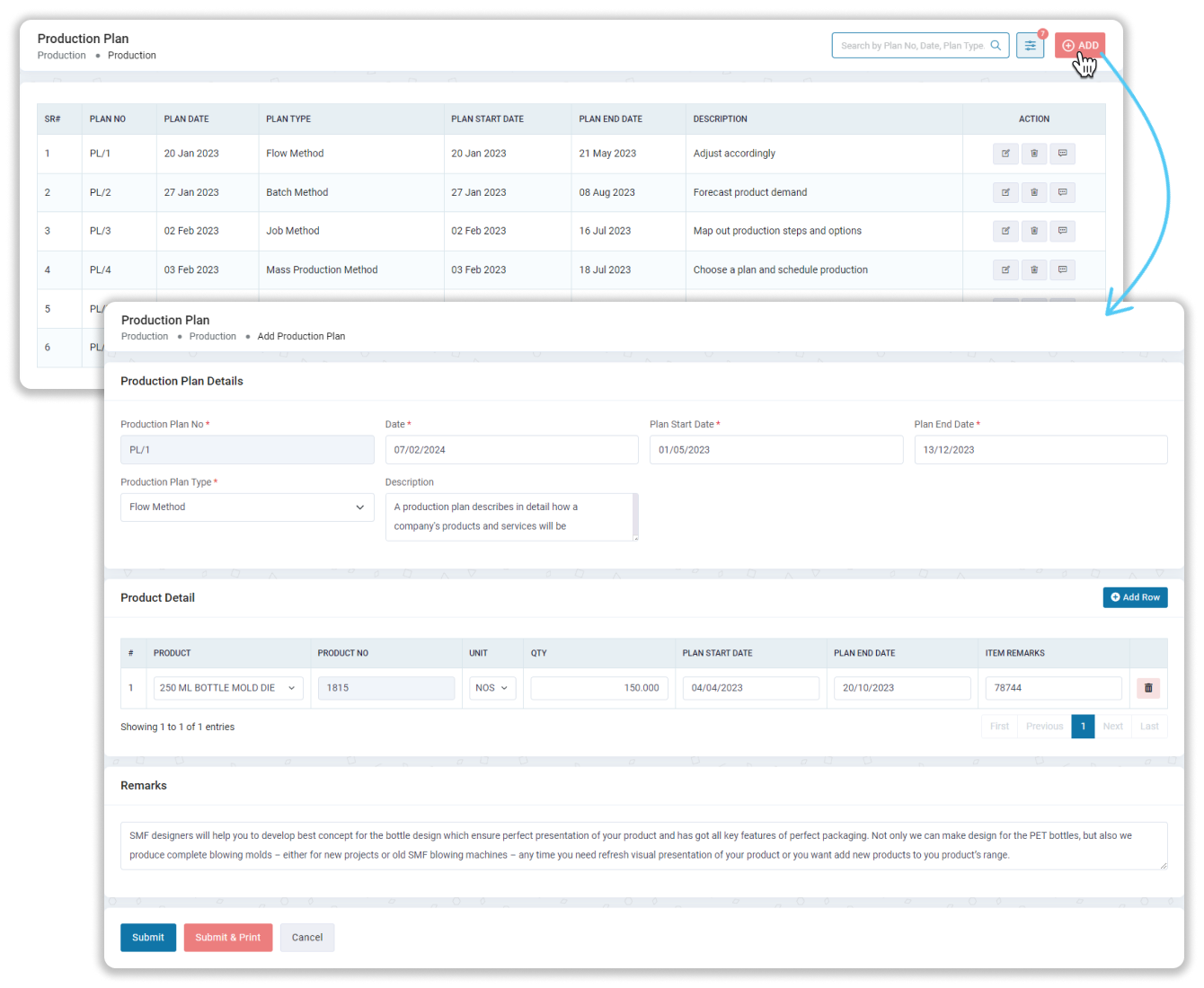Click the Production breadcrumb in the form header
The image size is (1204, 988).
pyautogui.click(x=212, y=337)
